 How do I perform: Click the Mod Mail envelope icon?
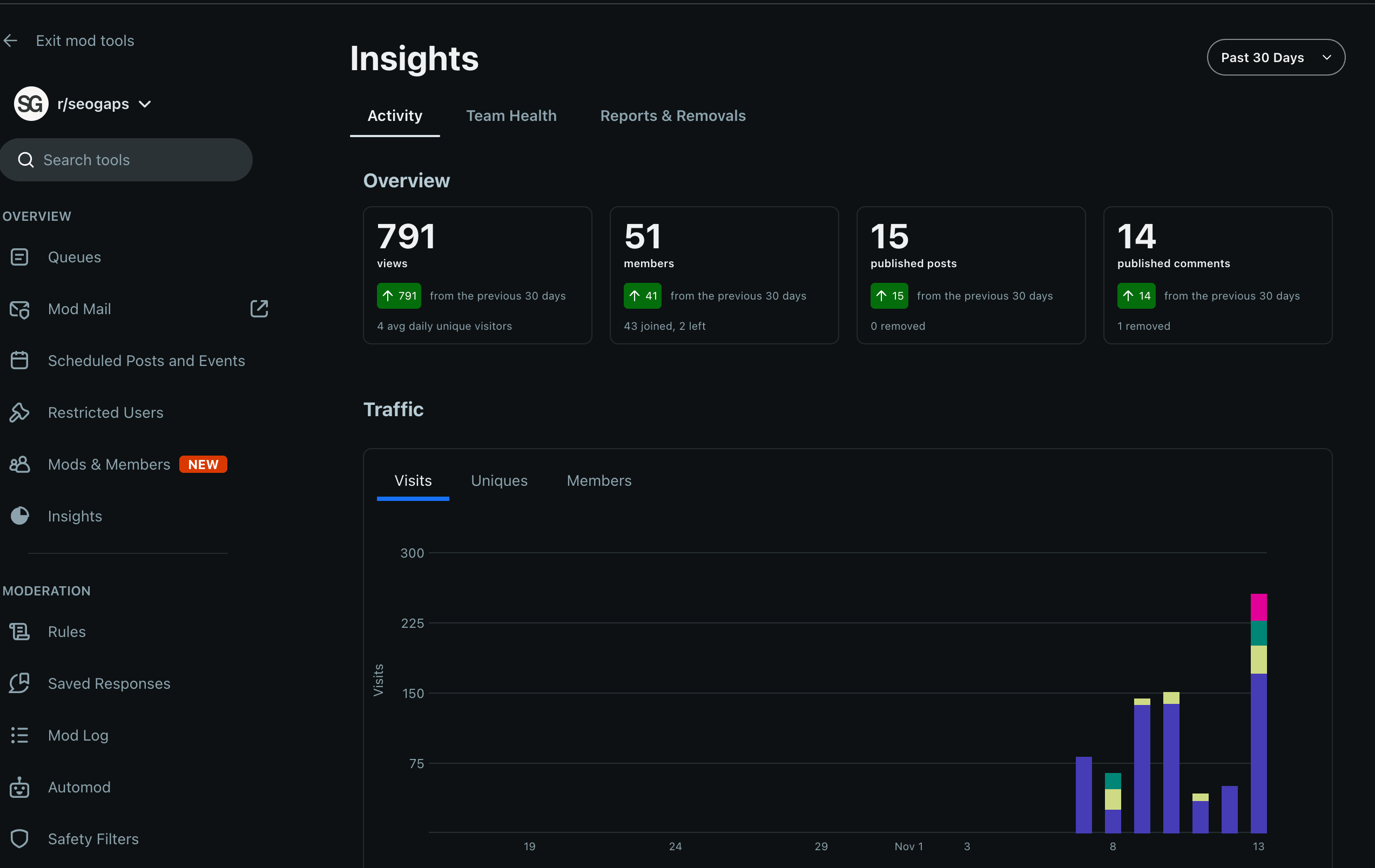tap(19, 309)
